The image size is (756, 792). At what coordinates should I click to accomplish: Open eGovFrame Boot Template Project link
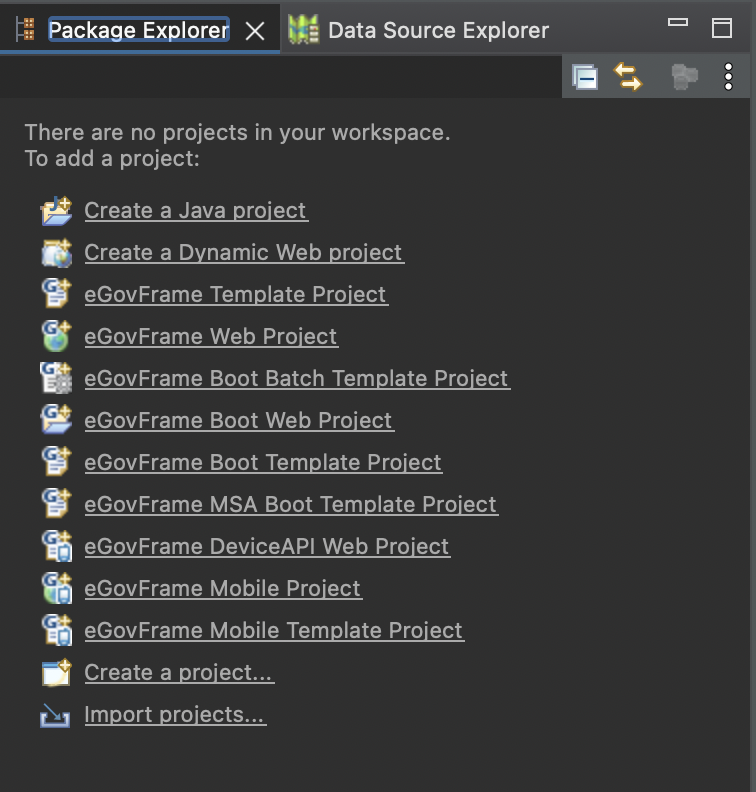click(x=263, y=462)
